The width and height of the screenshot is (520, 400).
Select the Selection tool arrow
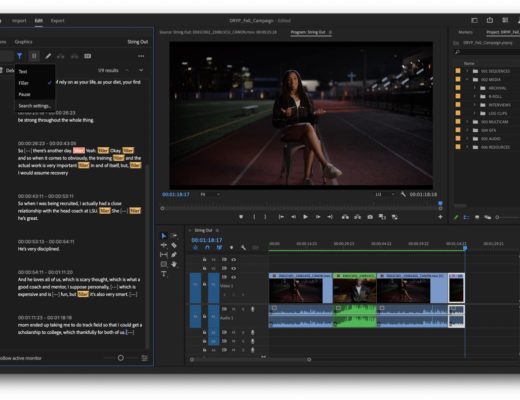pyautogui.click(x=164, y=236)
